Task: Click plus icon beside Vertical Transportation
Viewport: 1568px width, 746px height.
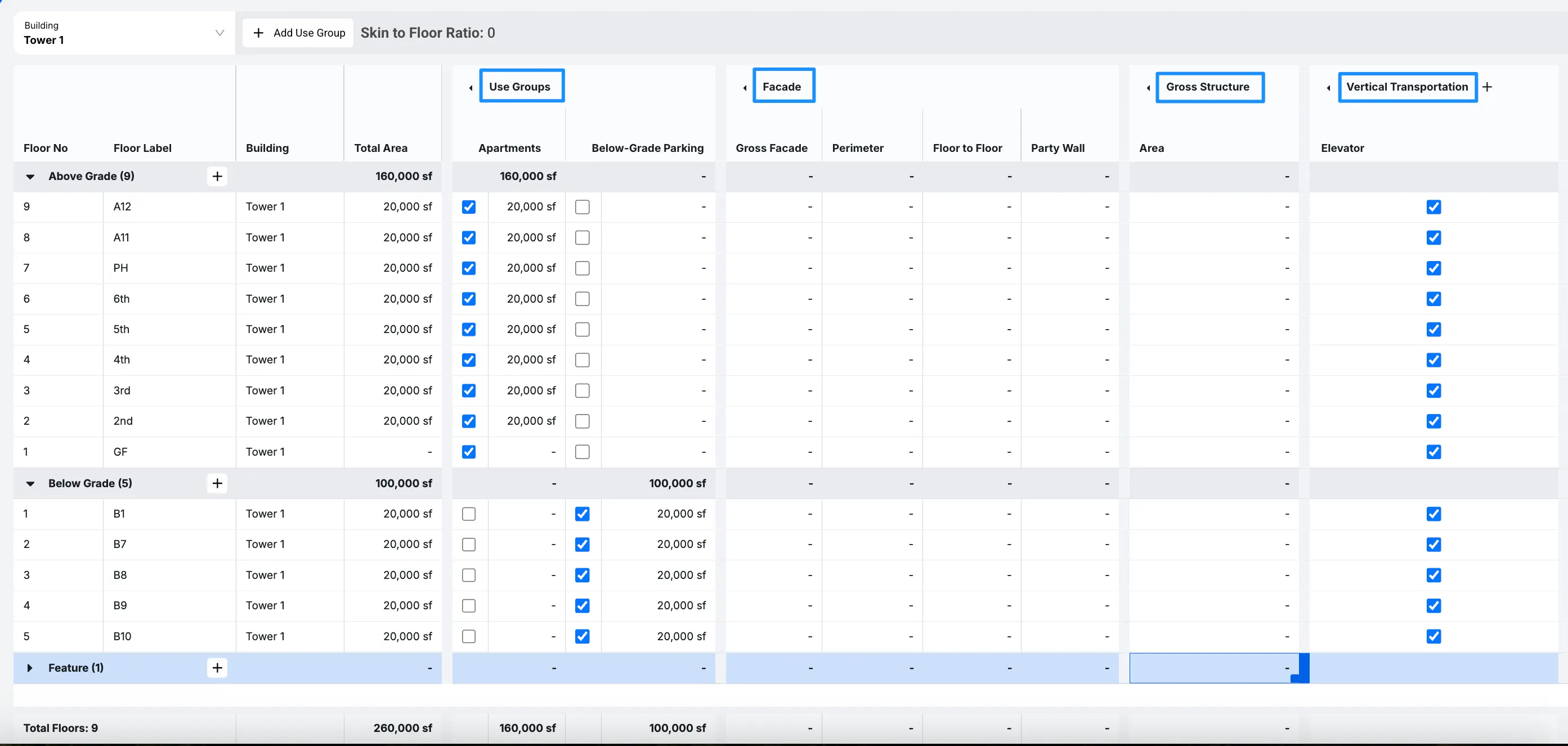Action: point(1487,87)
